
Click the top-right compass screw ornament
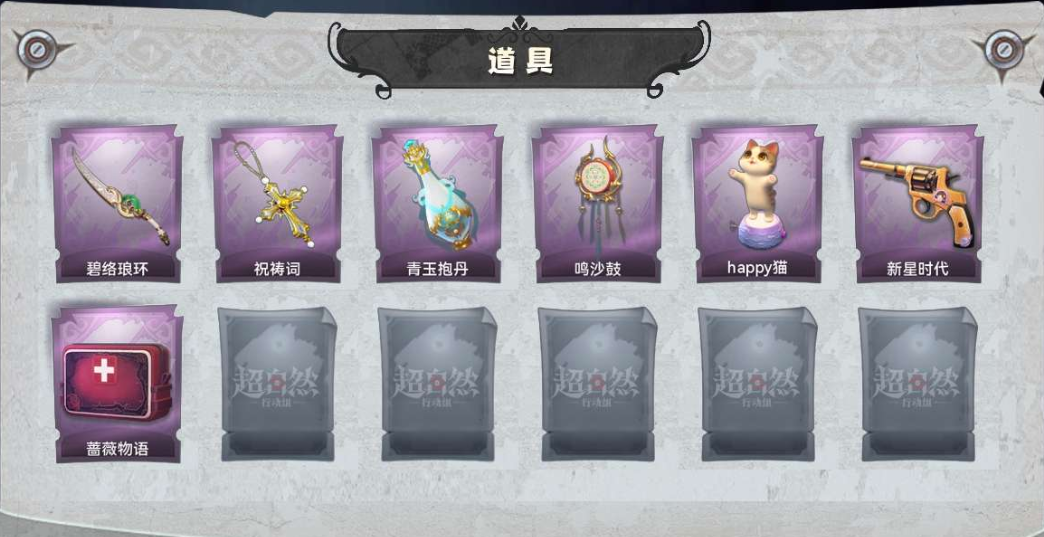pyautogui.click(x=1004, y=51)
